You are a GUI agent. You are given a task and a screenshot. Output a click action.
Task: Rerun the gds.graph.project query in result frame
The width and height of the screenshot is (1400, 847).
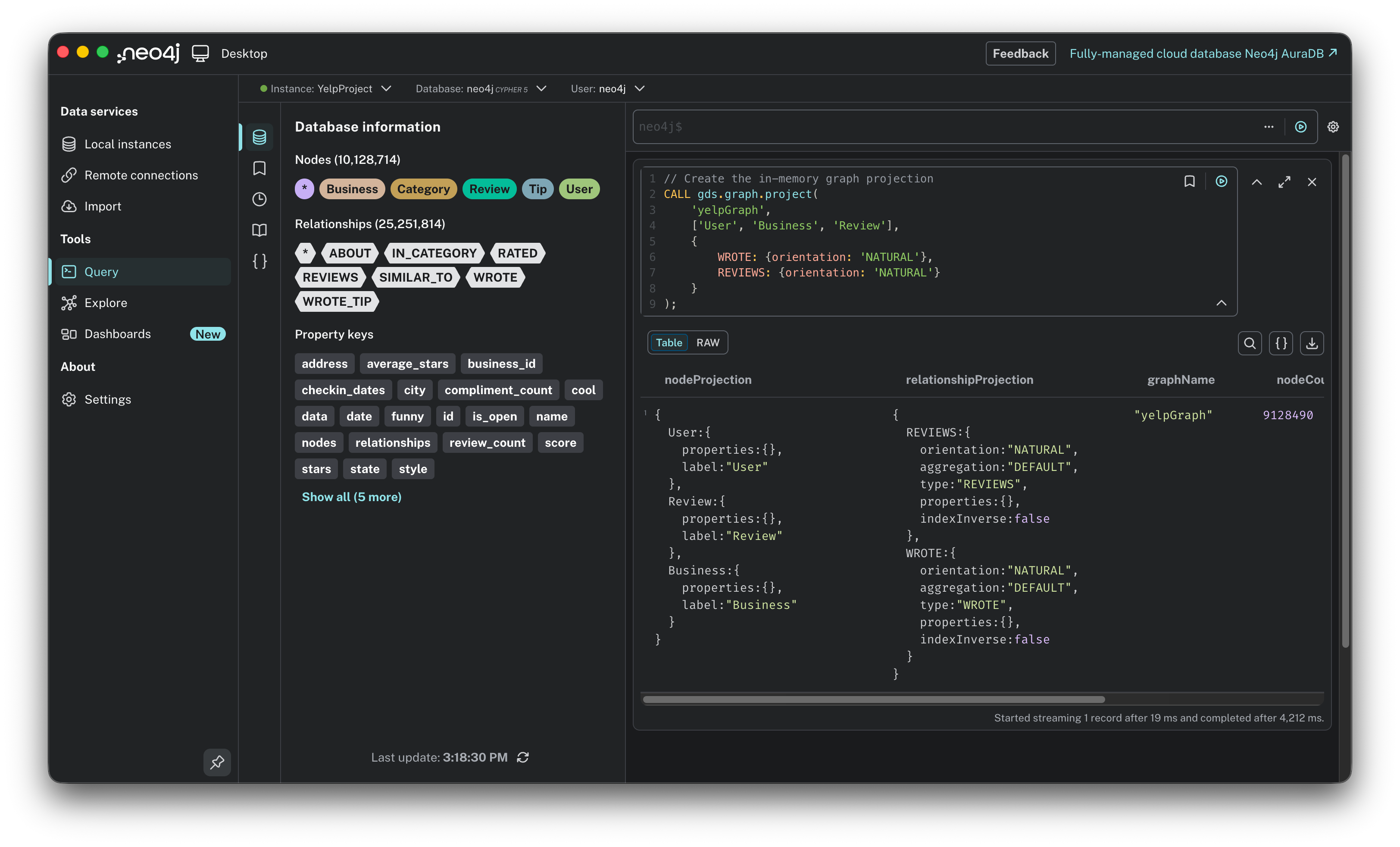point(1221,181)
